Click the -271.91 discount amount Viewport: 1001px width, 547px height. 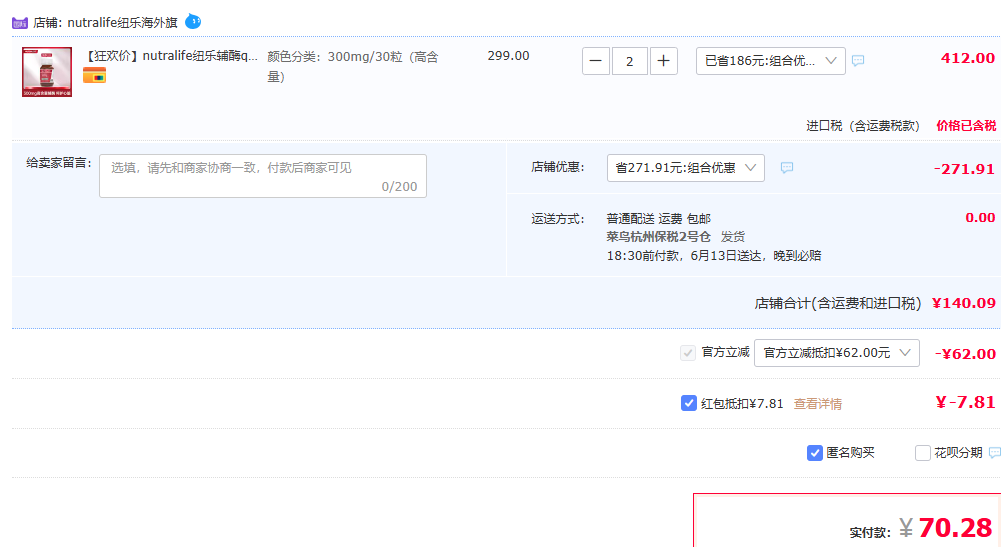(x=964, y=169)
